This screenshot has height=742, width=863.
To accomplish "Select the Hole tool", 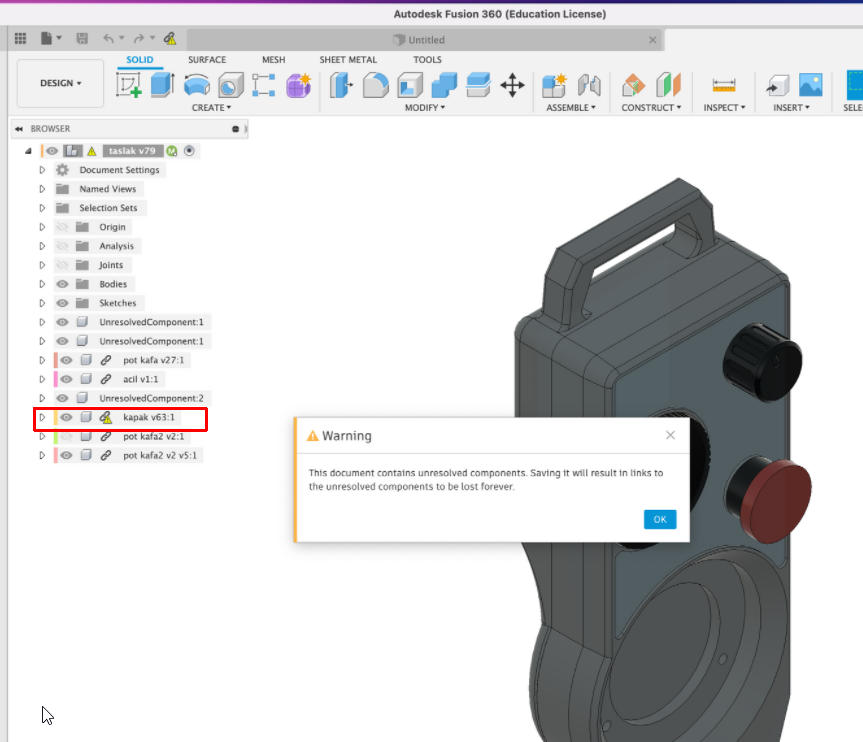I will (231, 85).
